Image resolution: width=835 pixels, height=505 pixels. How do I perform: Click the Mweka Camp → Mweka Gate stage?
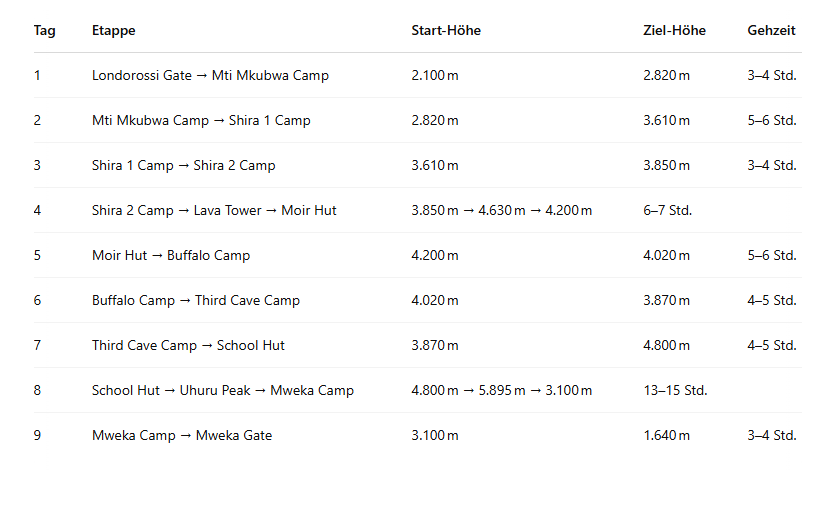(x=182, y=436)
